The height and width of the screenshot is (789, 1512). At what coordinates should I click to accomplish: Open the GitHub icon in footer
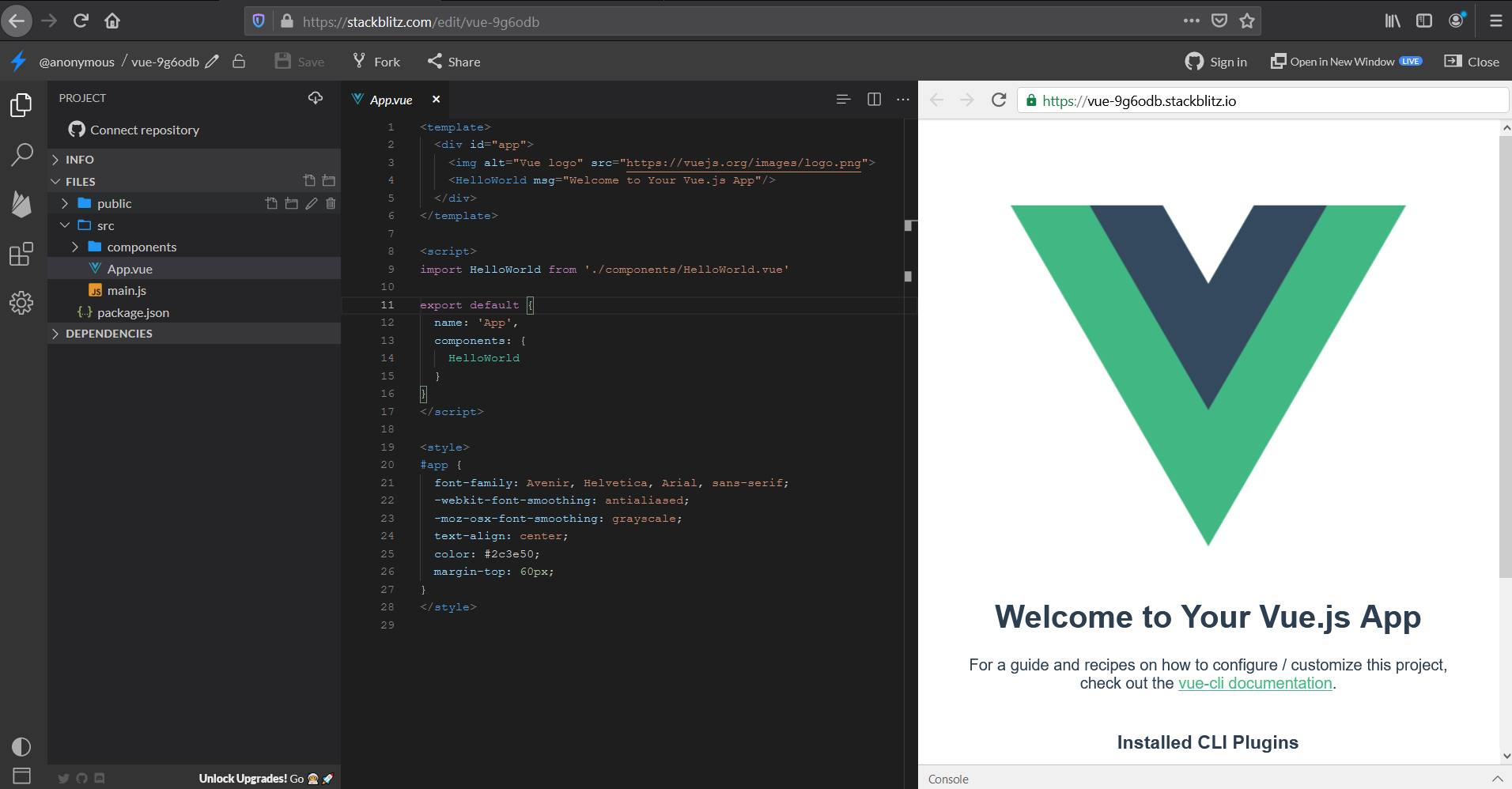(81, 779)
